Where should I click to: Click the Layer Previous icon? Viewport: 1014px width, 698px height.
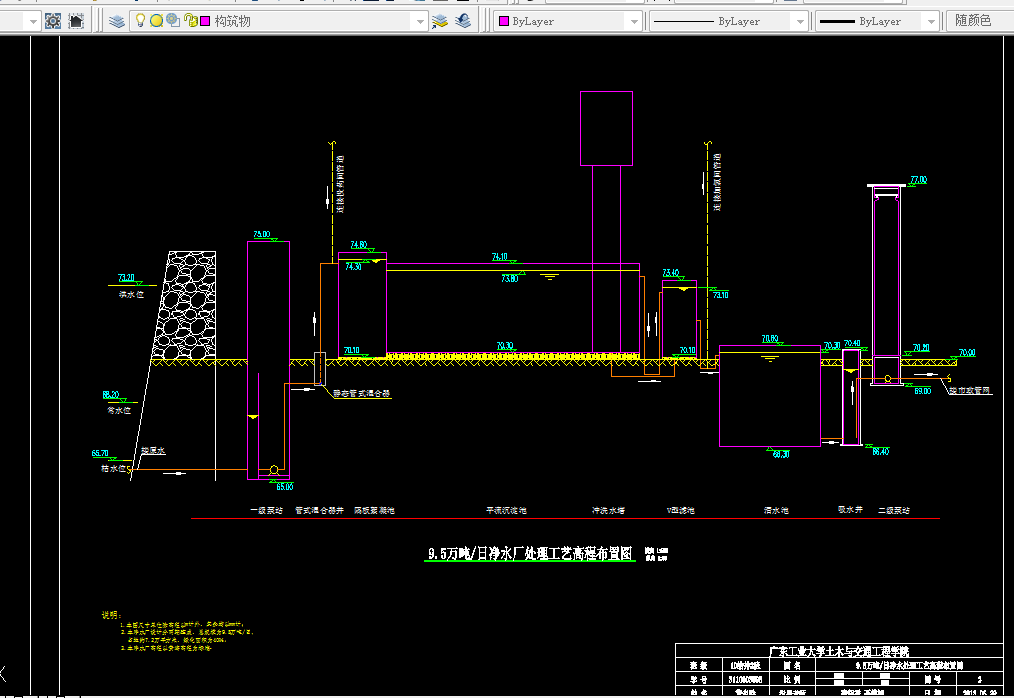coord(463,21)
